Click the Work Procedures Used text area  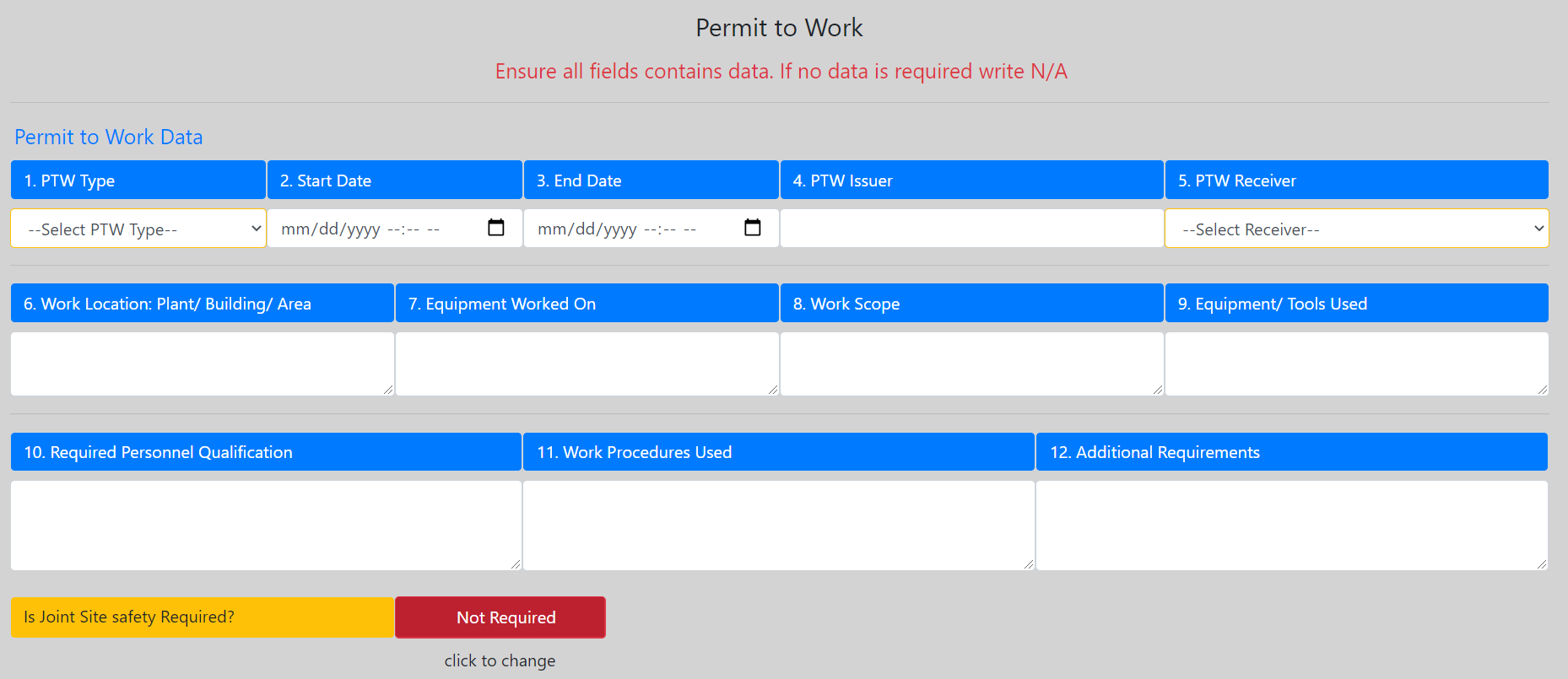[779, 525]
